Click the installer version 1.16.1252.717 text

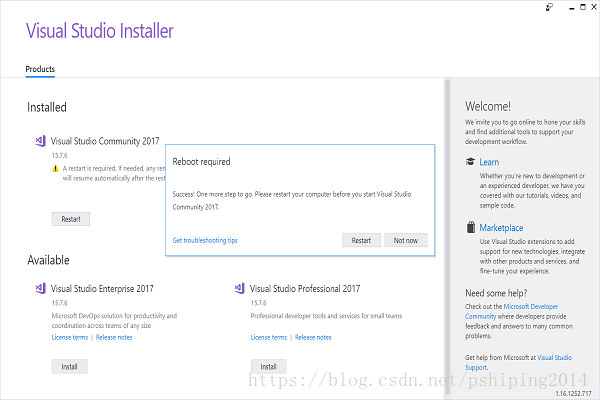(573, 393)
